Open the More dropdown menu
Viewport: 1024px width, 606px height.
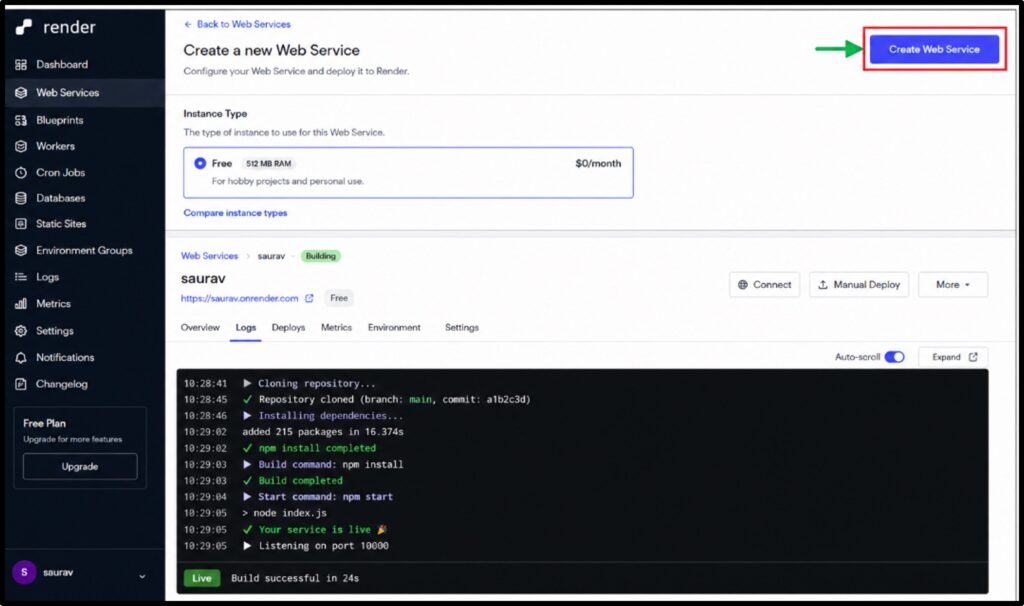coord(953,285)
